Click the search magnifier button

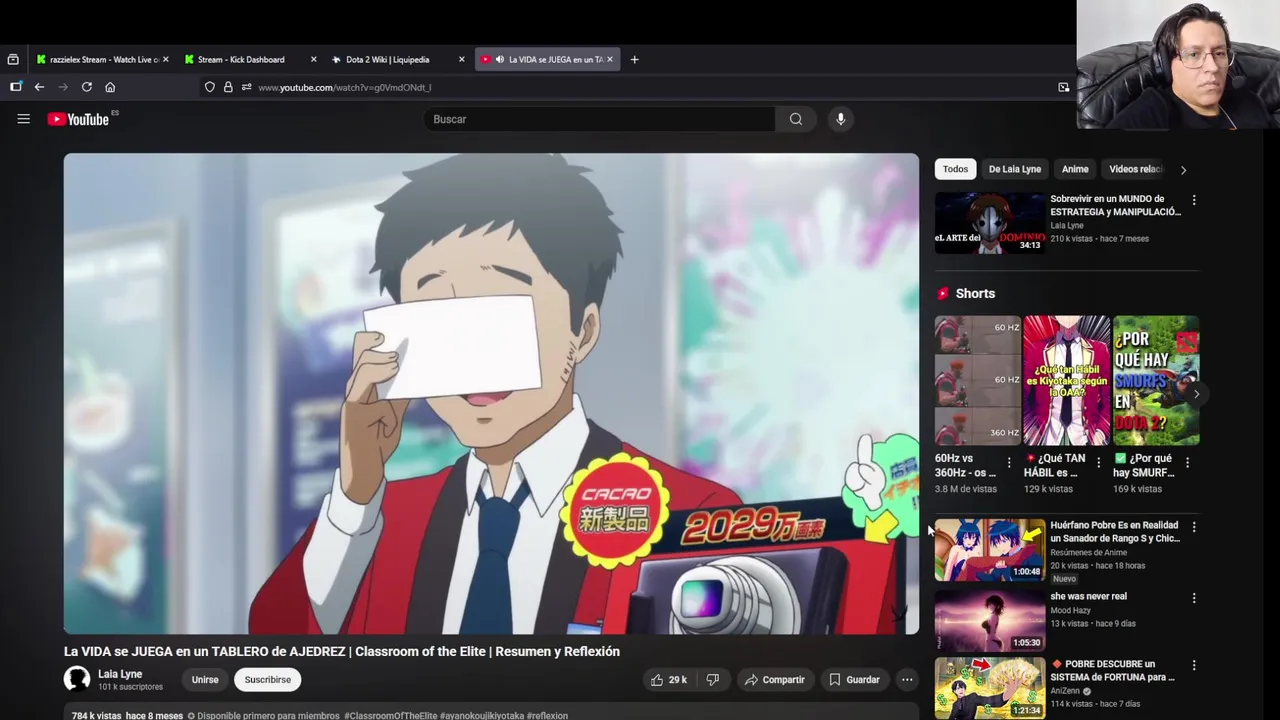(796, 119)
